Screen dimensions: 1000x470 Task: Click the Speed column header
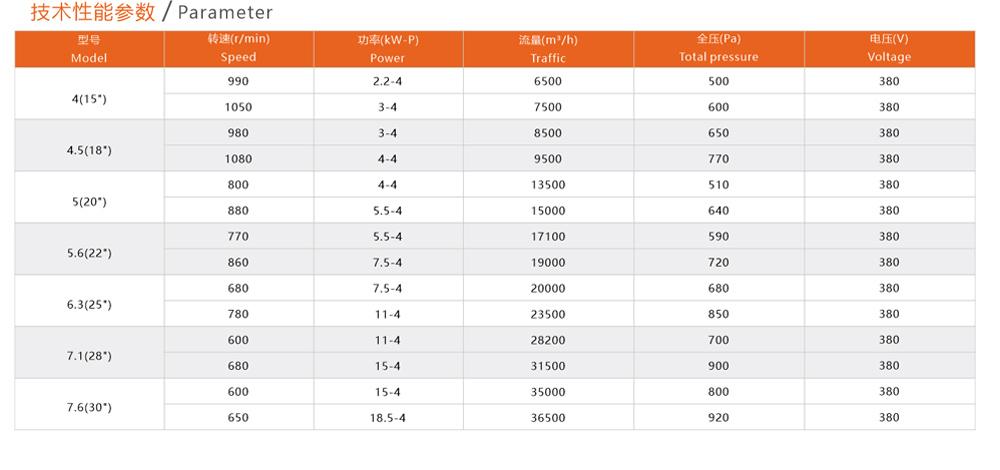tap(239, 49)
